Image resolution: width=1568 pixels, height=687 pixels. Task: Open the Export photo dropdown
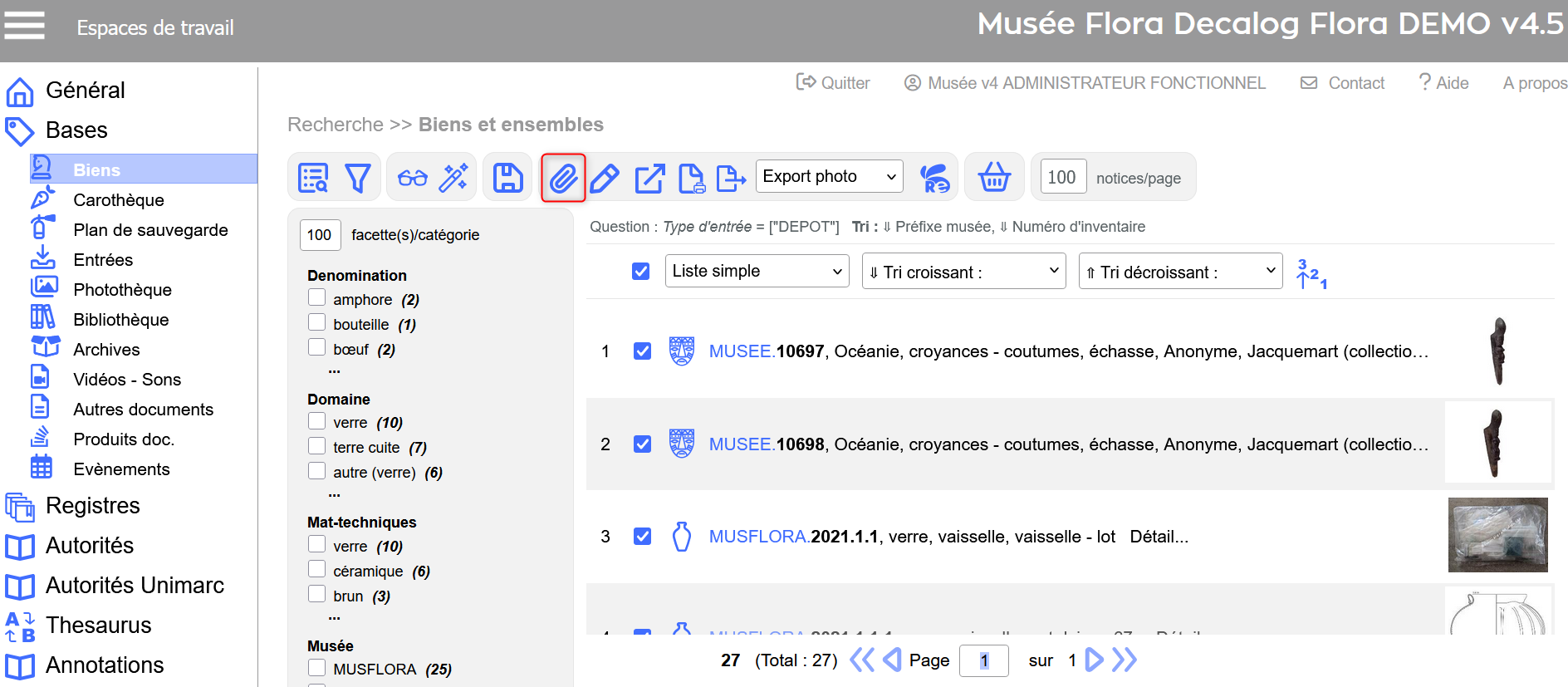pos(829,176)
